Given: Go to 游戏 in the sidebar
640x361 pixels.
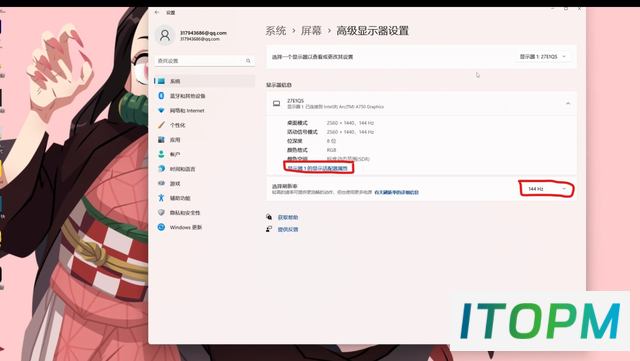Looking at the screenshot, I should click(204, 183).
